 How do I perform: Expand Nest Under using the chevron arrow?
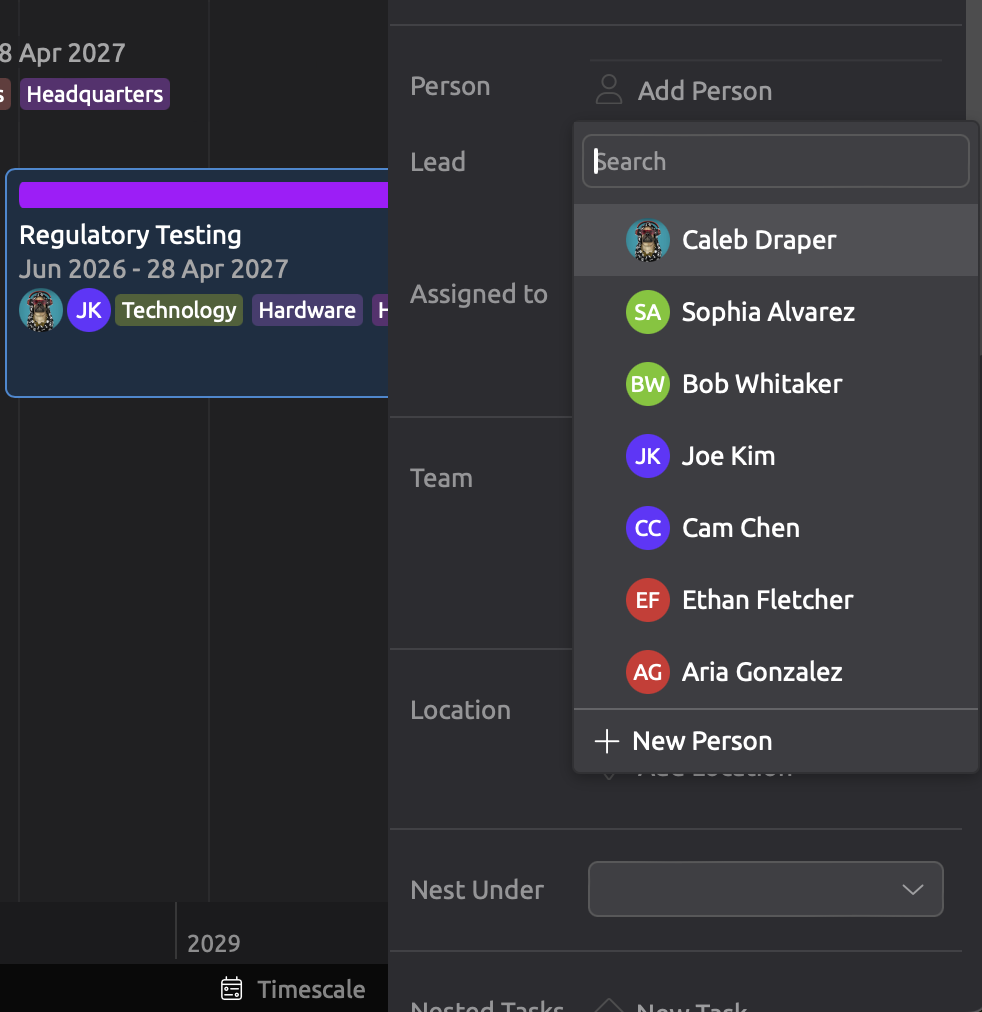[x=912, y=889]
